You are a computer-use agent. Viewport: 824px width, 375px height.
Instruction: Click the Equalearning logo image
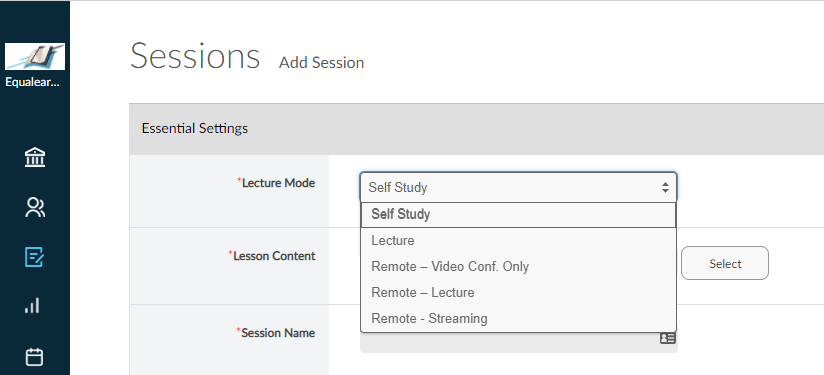pyautogui.click(x=35, y=57)
